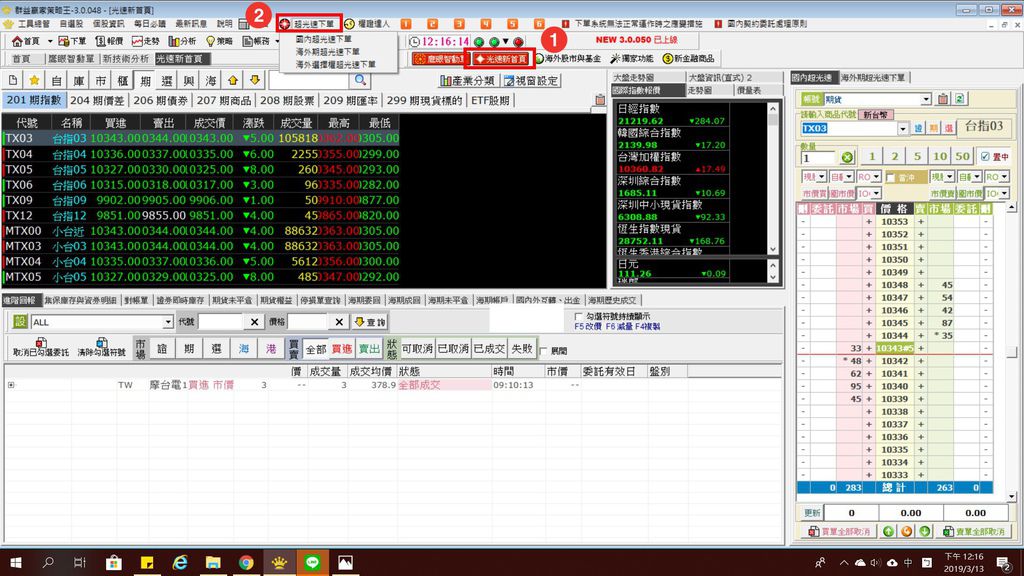Toggle the 置中 center checkbox

tap(985, 157)
